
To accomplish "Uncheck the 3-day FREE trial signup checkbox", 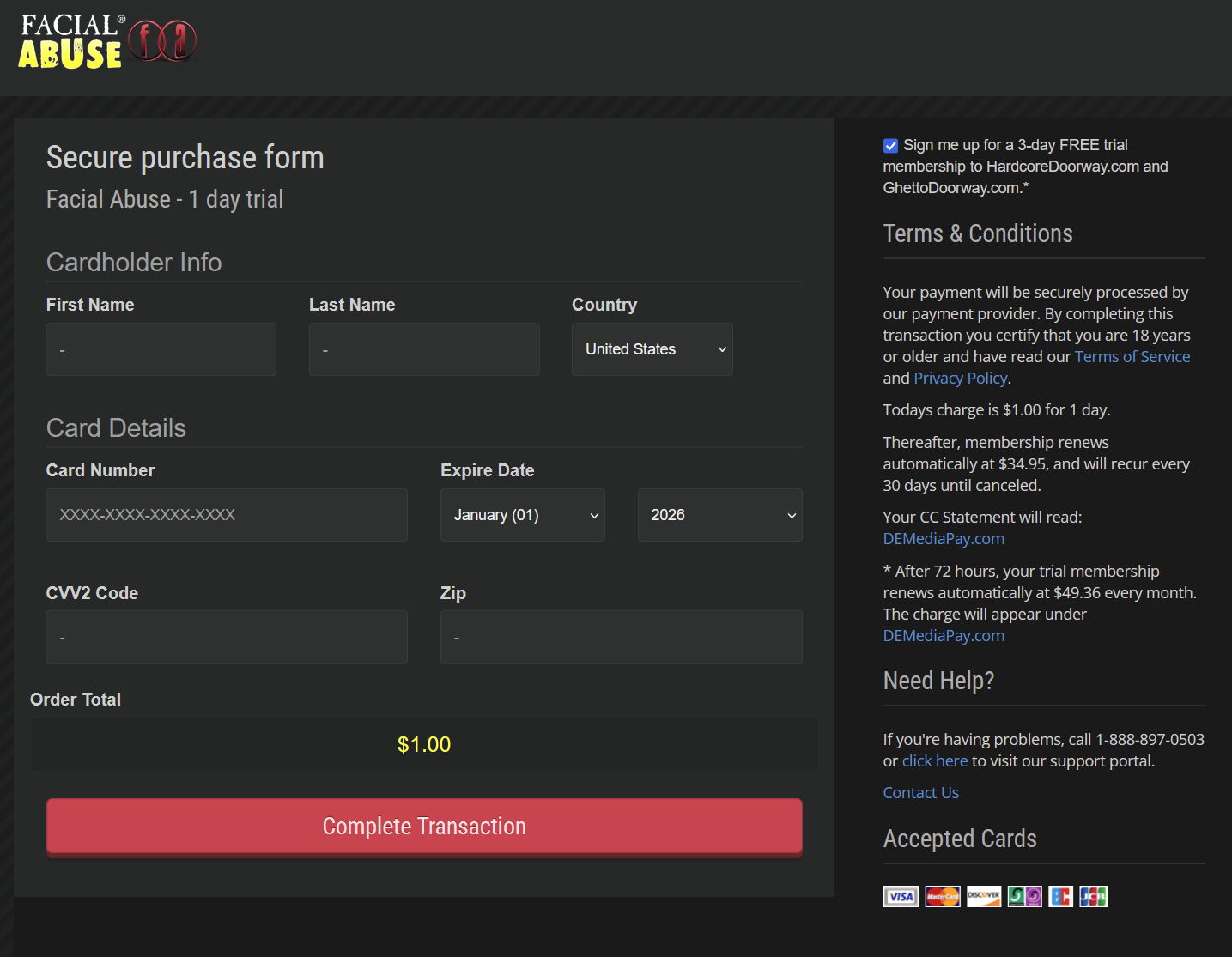I will coord(891,146).
